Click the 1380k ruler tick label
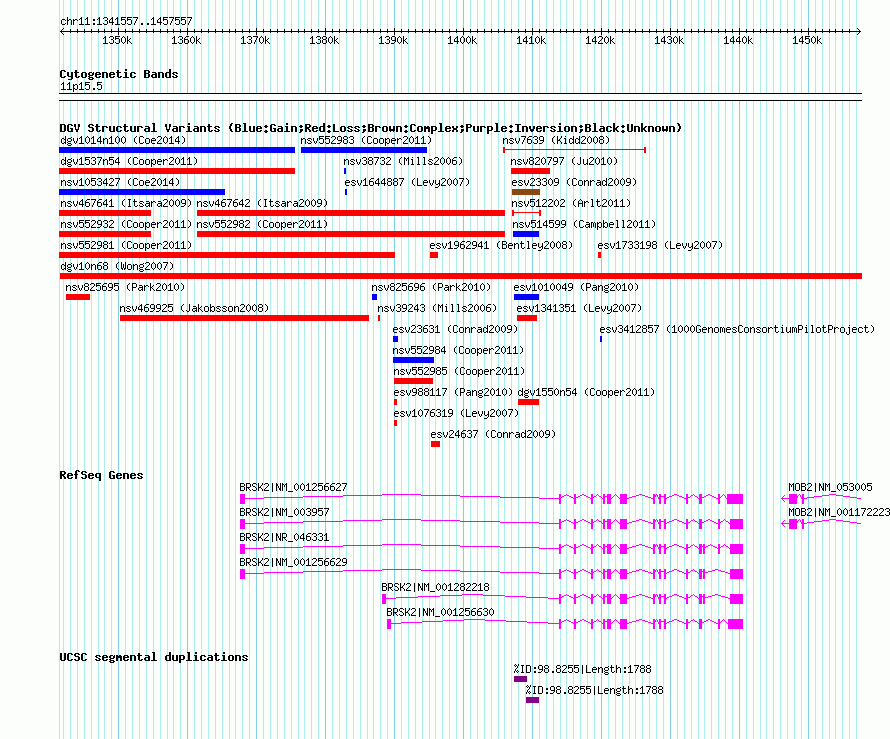Screen dimensions: 890x739 pos(324,40)
